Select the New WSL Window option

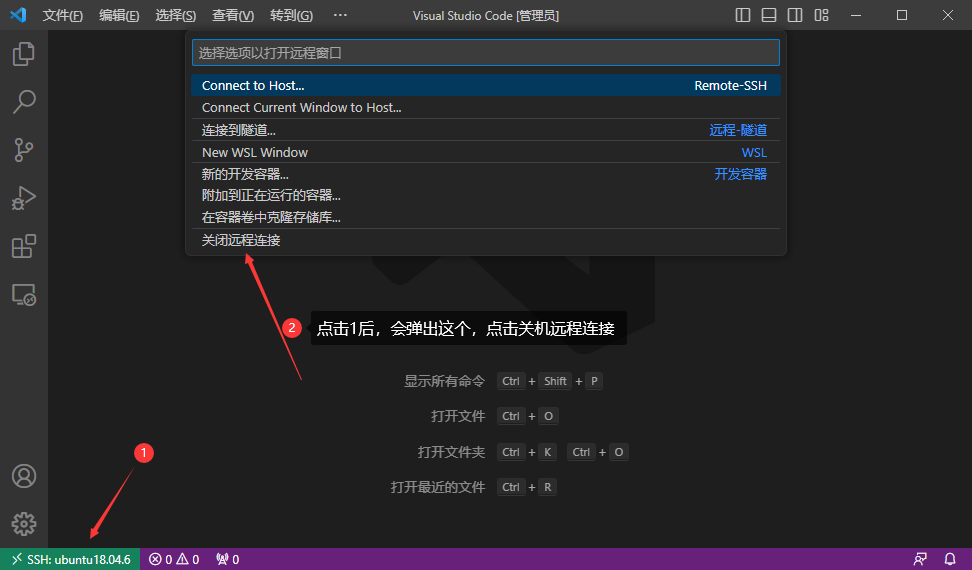coord(485,152)
